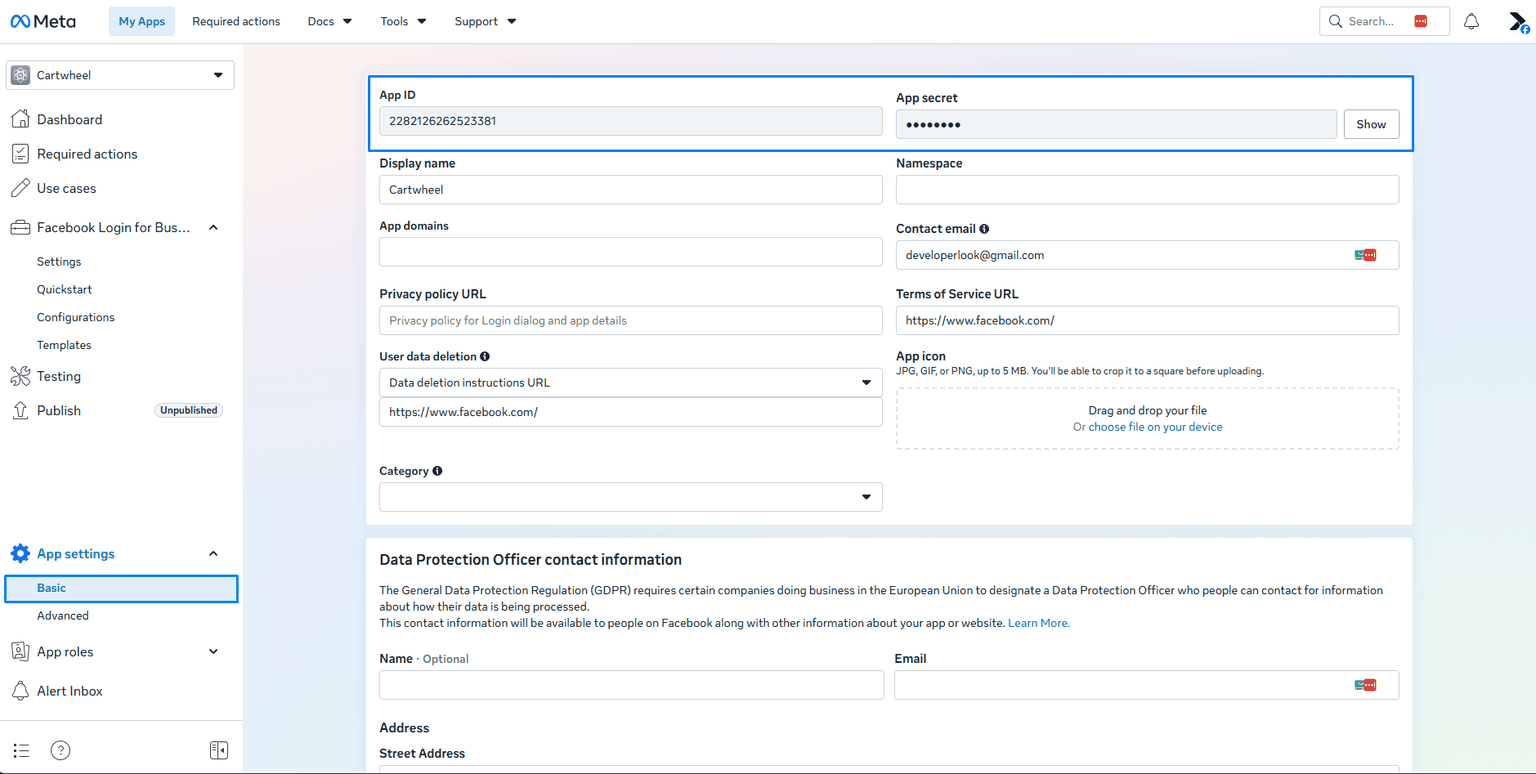Click the Data Protection Officer Email field
The width and height of the screenshot is (1536, 774).
[x=1147, y=685]
